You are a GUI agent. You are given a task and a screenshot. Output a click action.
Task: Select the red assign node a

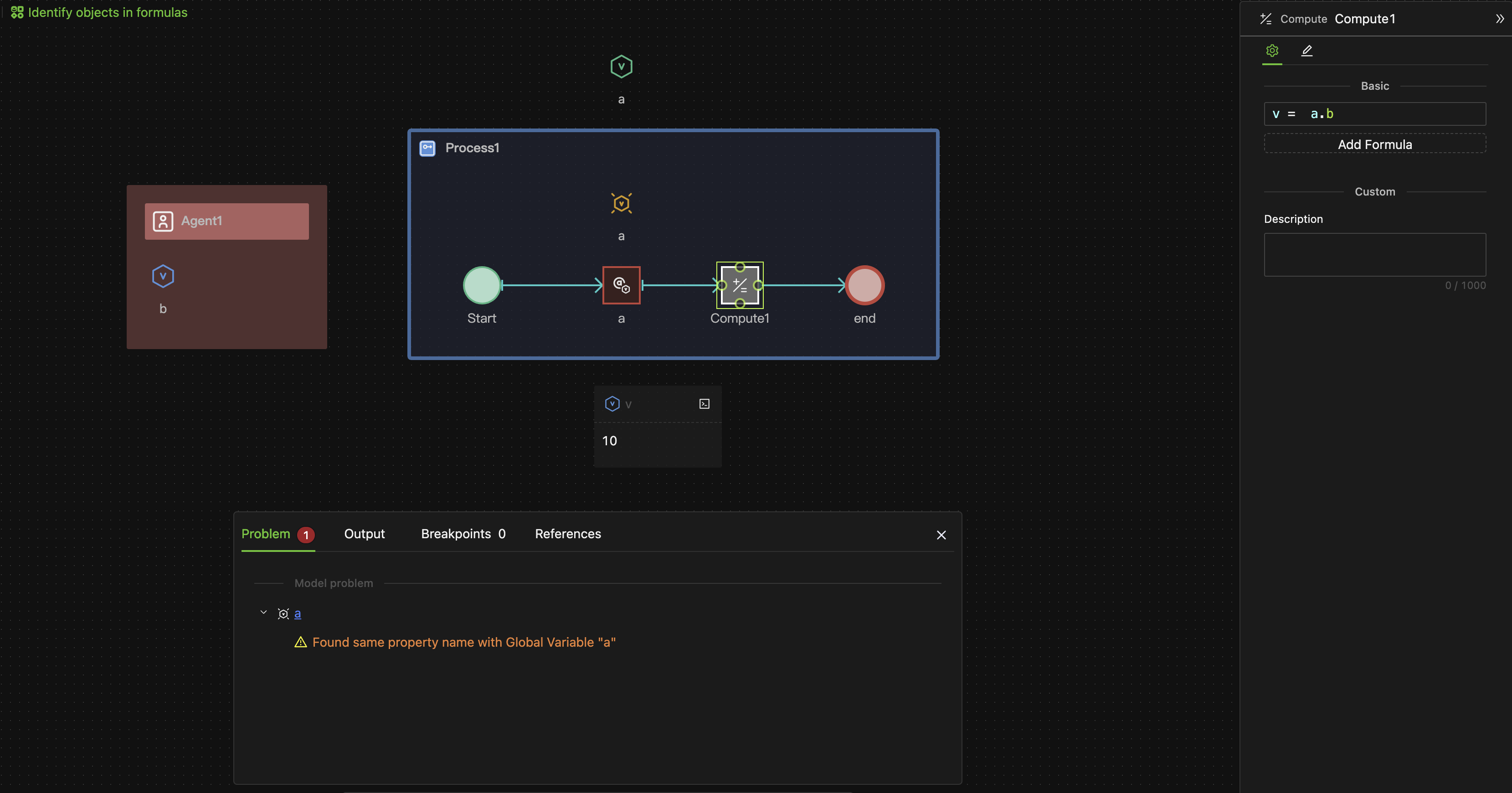[x=621, y=285]
